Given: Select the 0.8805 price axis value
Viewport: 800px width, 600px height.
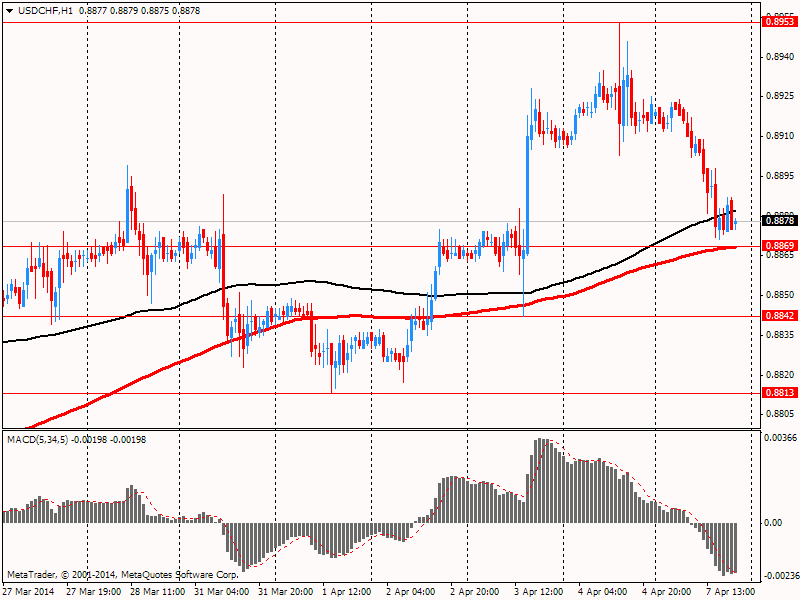Looking at the screenshot, I should point(781,413).
